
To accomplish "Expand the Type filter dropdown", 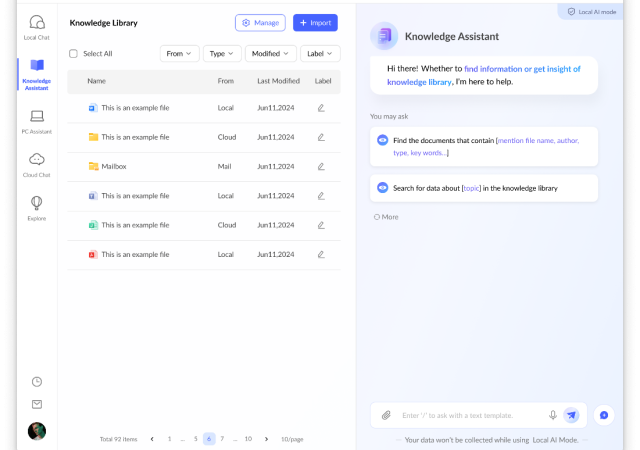I will pos(221,54).
